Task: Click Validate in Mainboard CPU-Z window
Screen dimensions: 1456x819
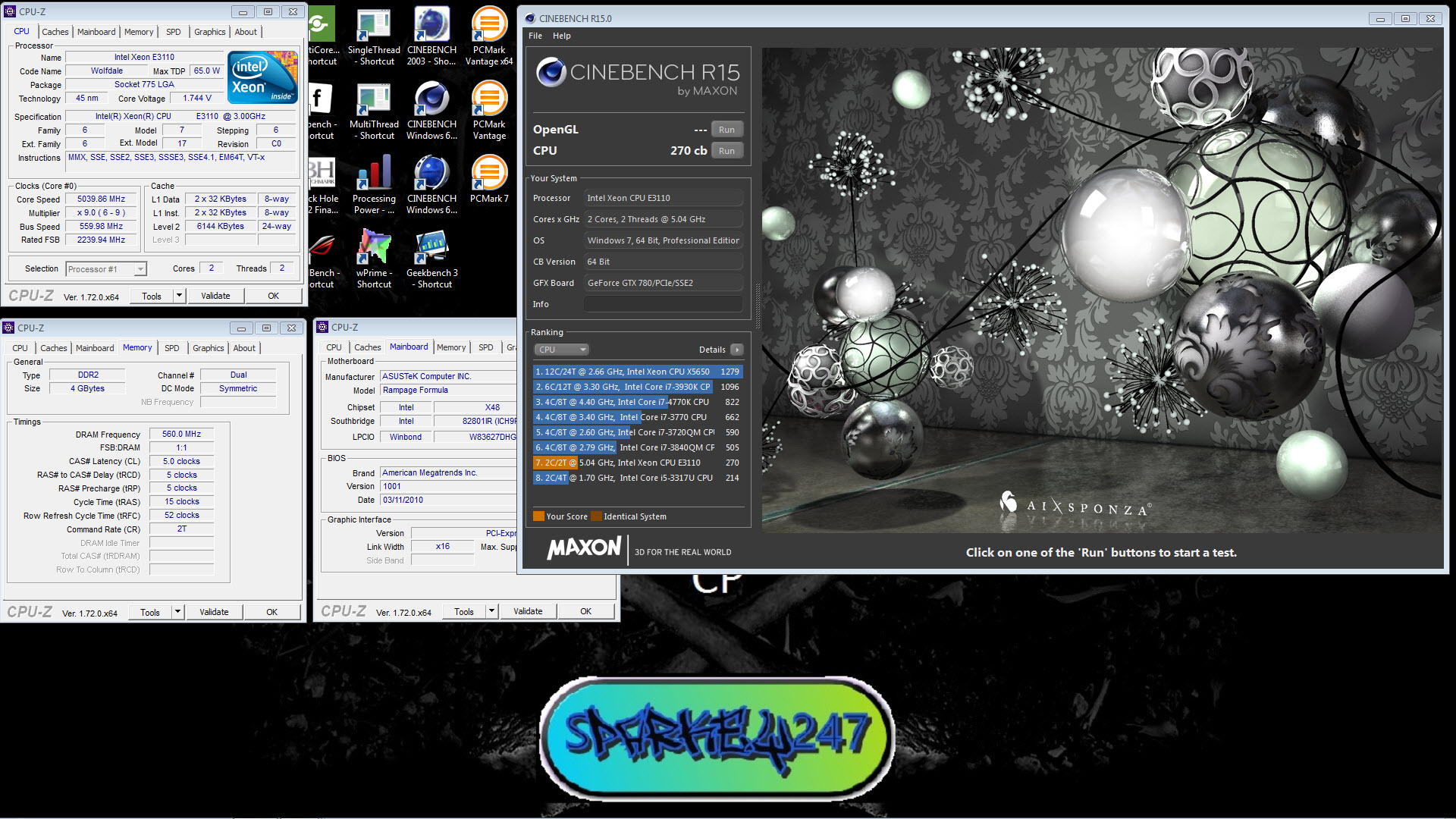Action: click(x=528, y=611)
